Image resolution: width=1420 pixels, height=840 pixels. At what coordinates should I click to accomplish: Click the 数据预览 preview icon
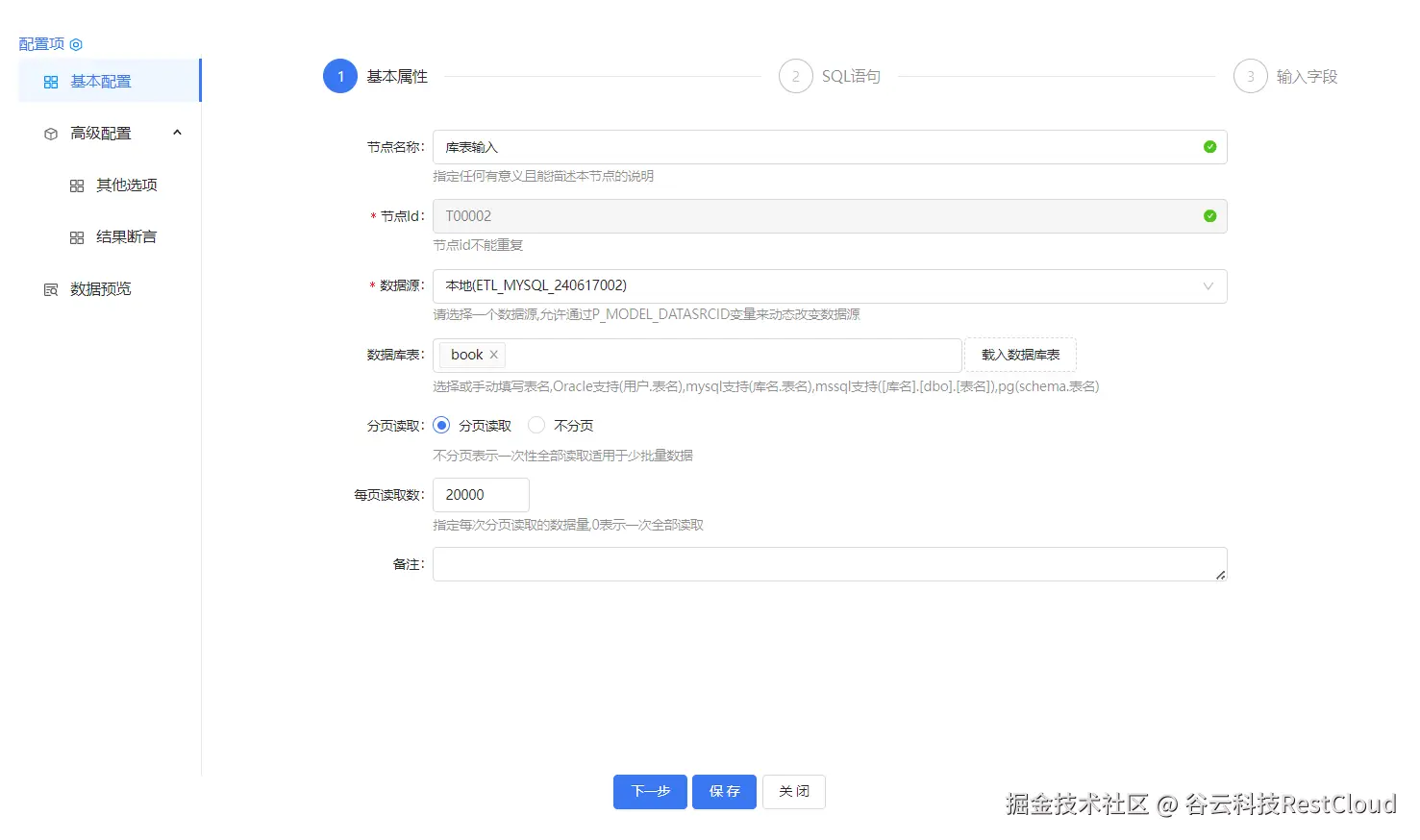coord(50,288)
